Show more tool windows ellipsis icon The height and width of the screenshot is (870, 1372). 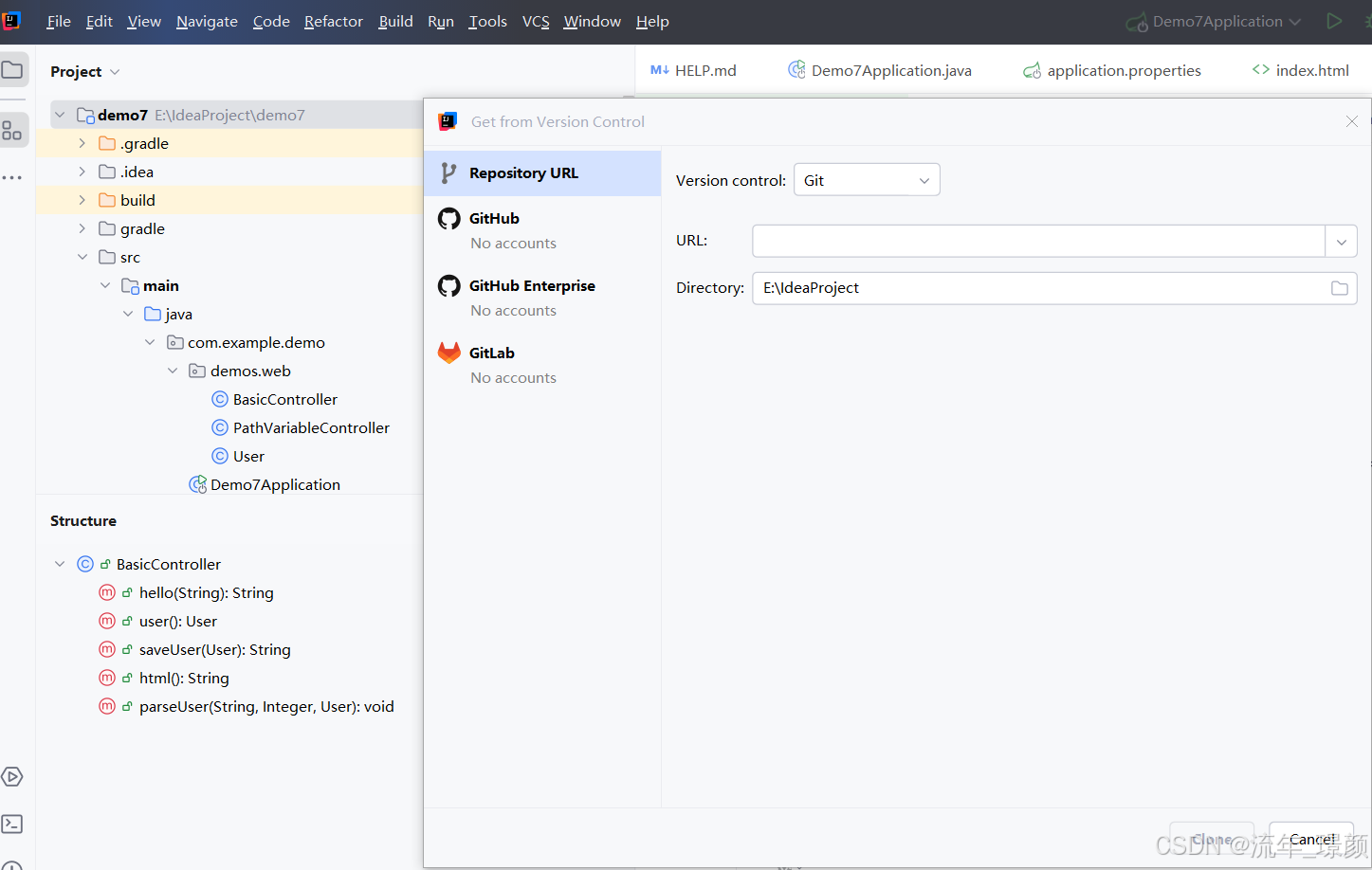click(12, 177)
